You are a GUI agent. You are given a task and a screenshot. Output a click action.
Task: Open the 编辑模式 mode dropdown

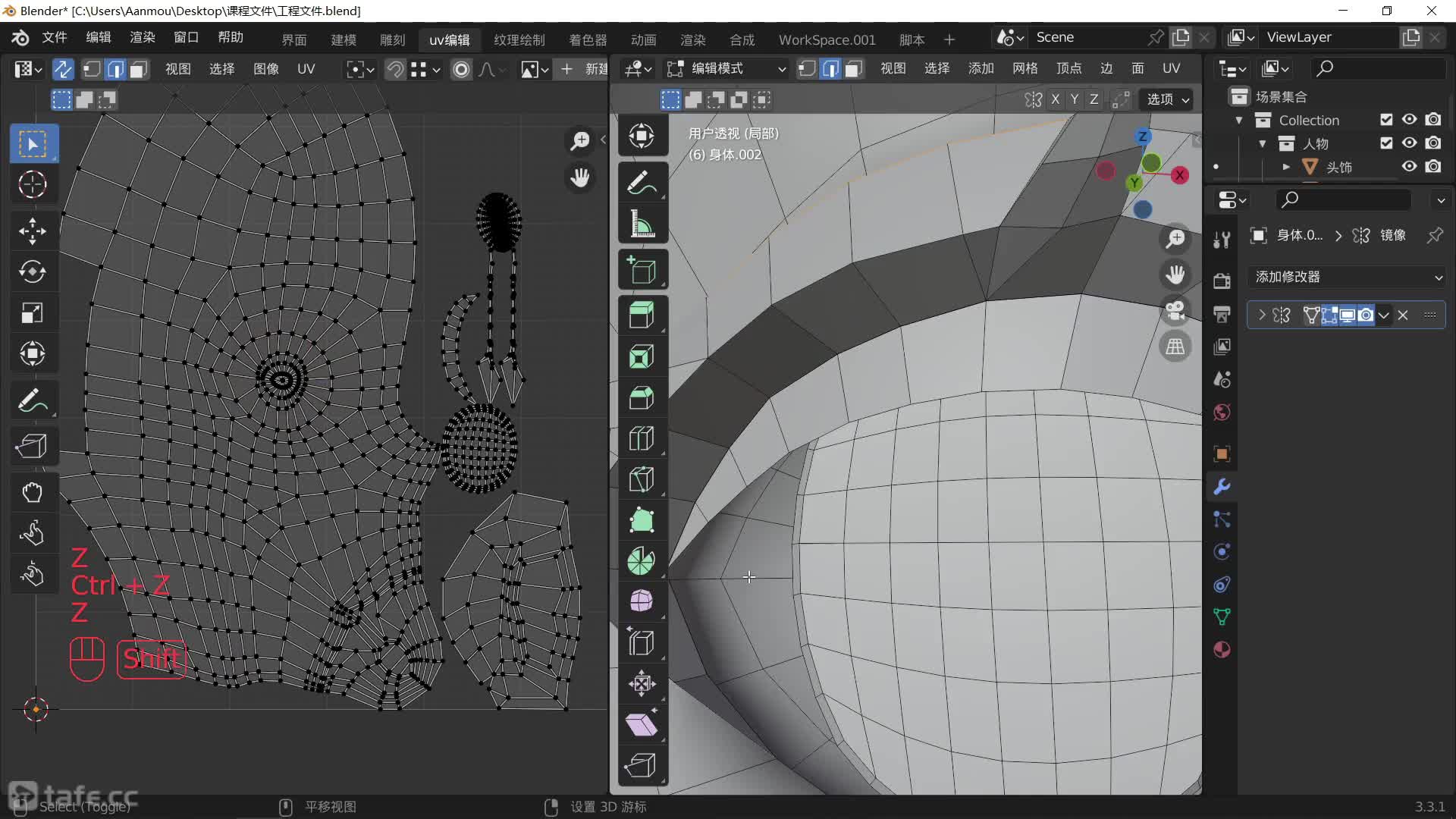coord(726,68)
